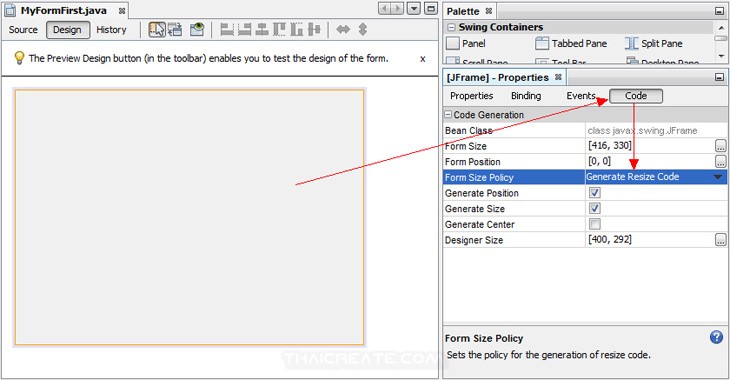Screen dimensions: 730x380
Task: Collapse the Swing Containers palette category
Action: pyautogui.click(x=451, y=27)
